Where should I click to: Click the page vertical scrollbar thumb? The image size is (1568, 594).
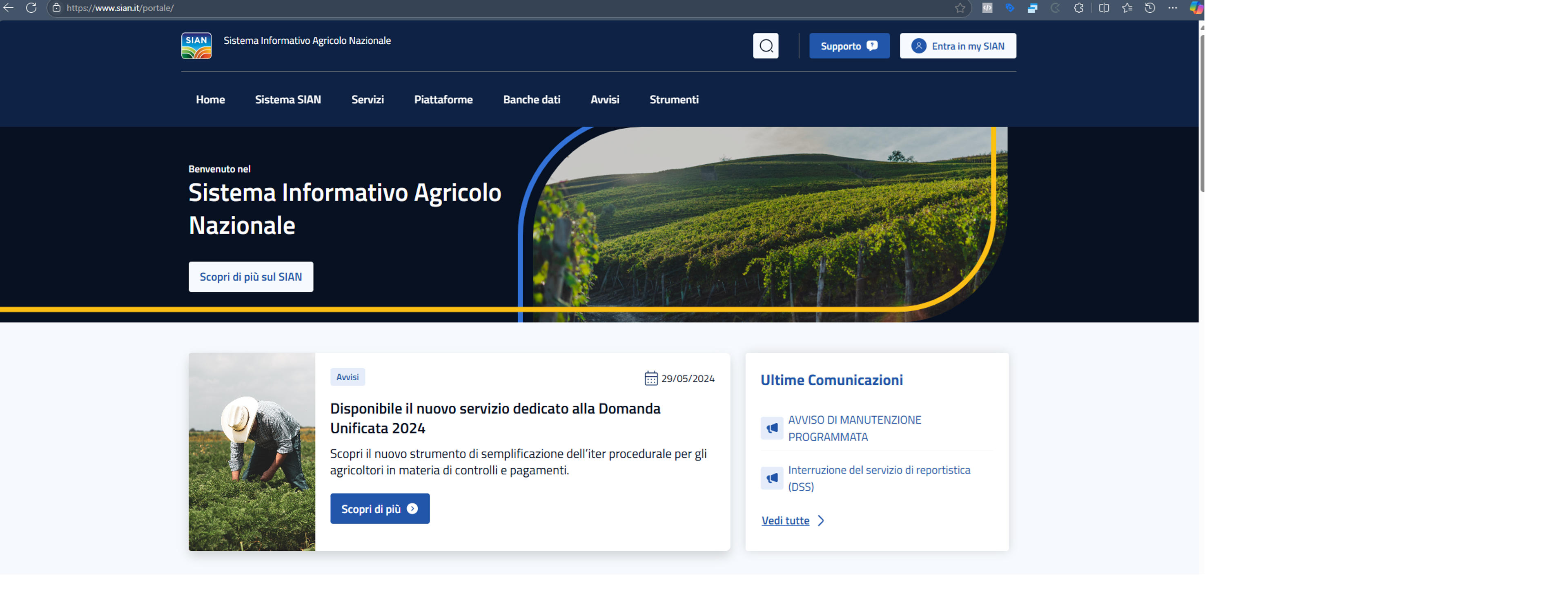coord(1202,113)
